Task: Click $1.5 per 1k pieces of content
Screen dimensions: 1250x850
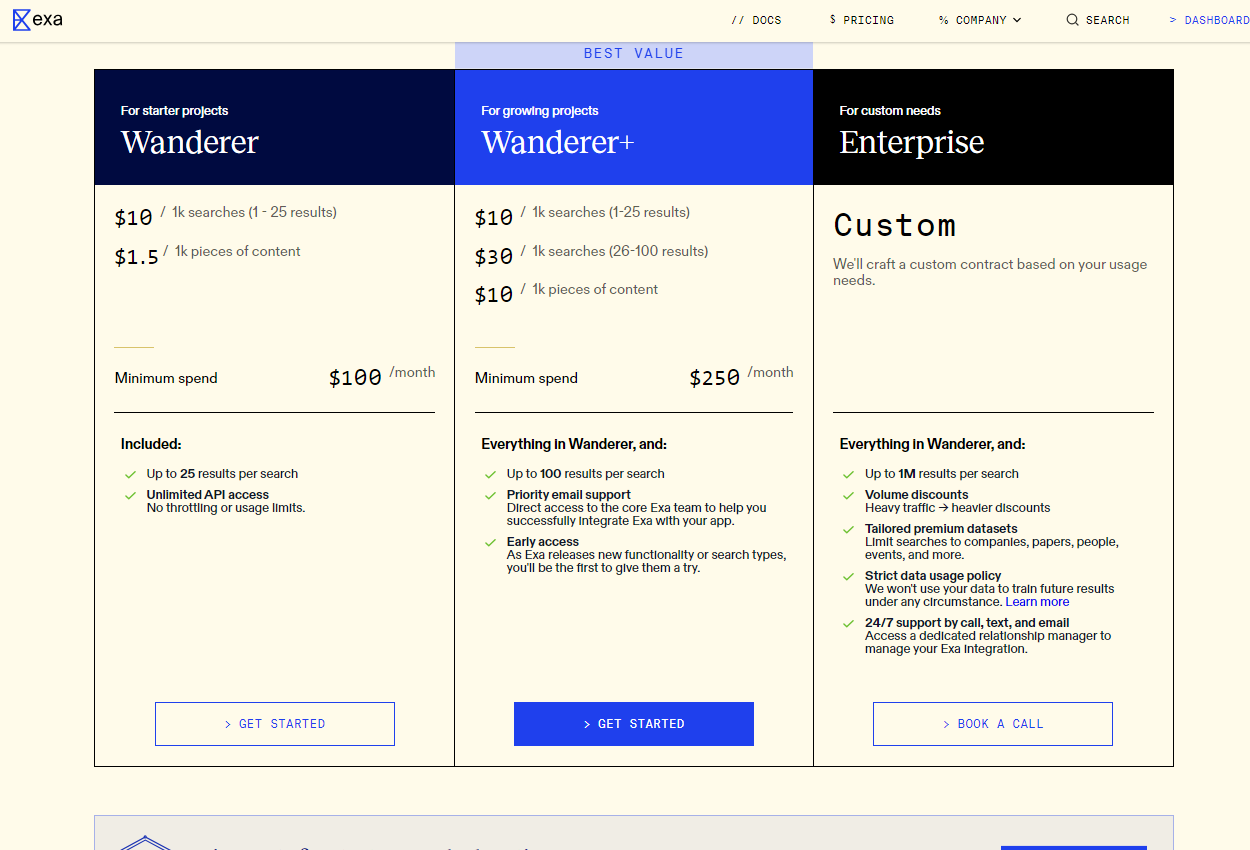Action: coord(207,255)
